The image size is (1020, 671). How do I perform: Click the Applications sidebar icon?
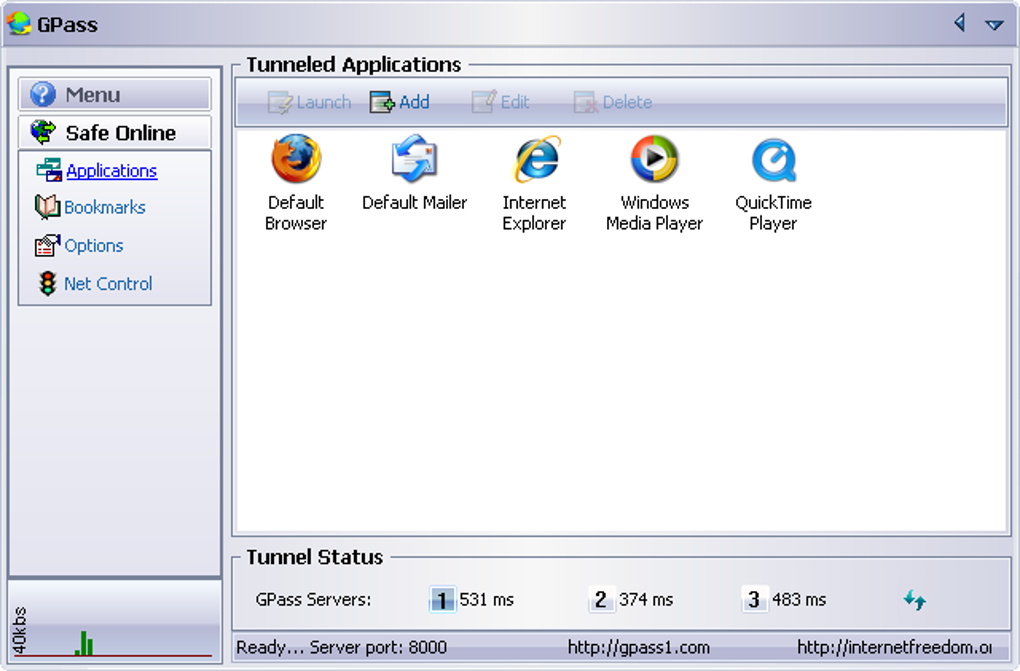(x=49, y=170)
